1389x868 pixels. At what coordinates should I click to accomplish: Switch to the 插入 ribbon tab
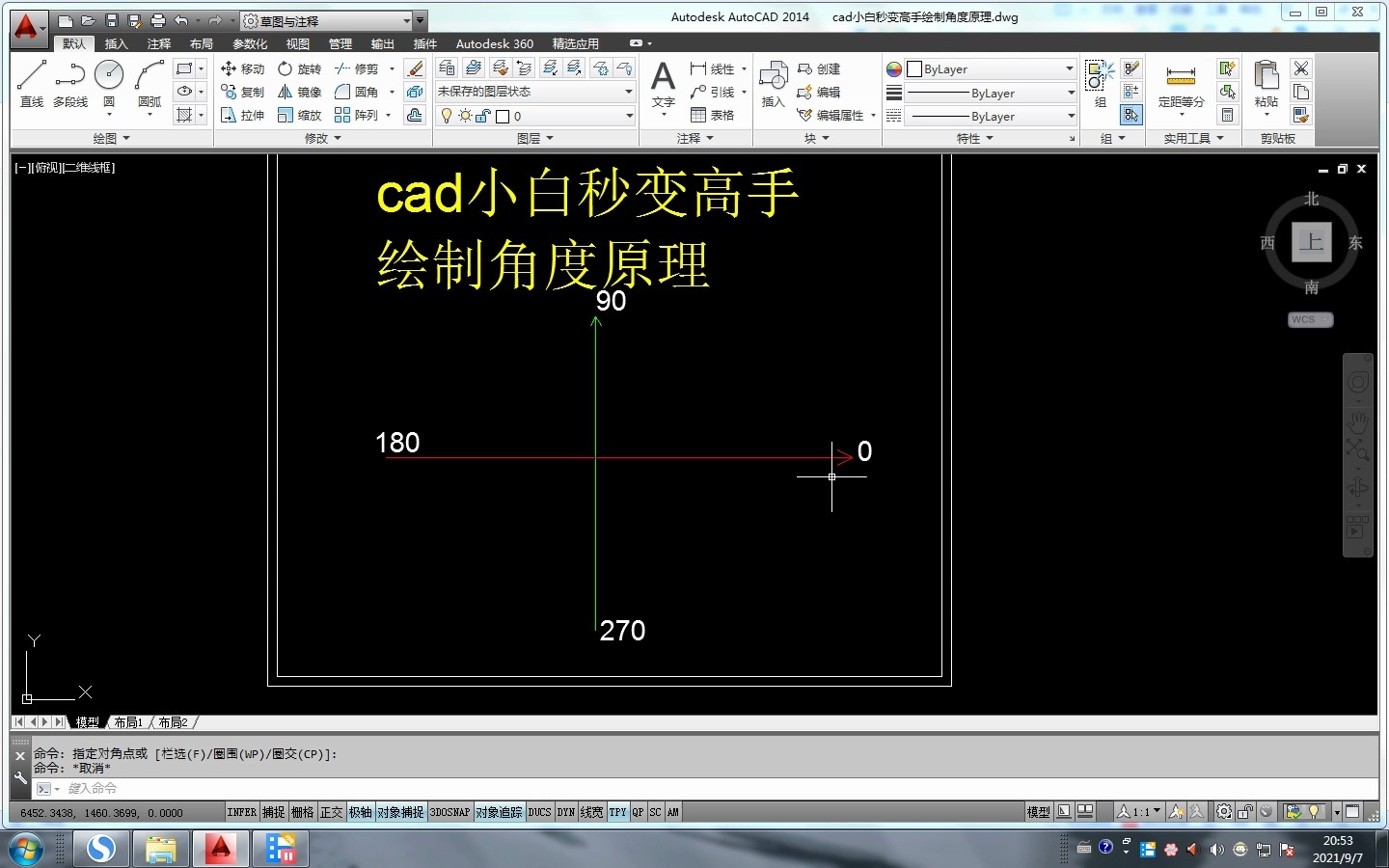coord(116,43)
